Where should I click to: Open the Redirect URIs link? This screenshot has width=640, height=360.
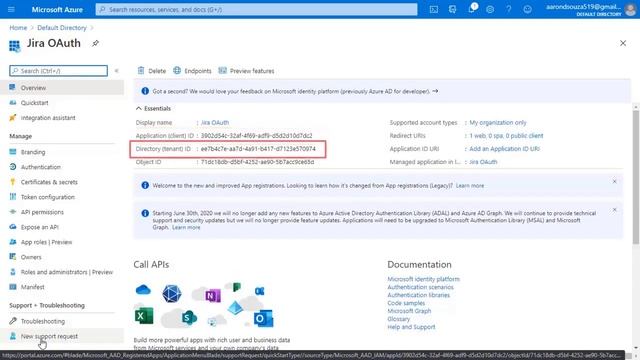pyautogui.click(x=506, y=136)
